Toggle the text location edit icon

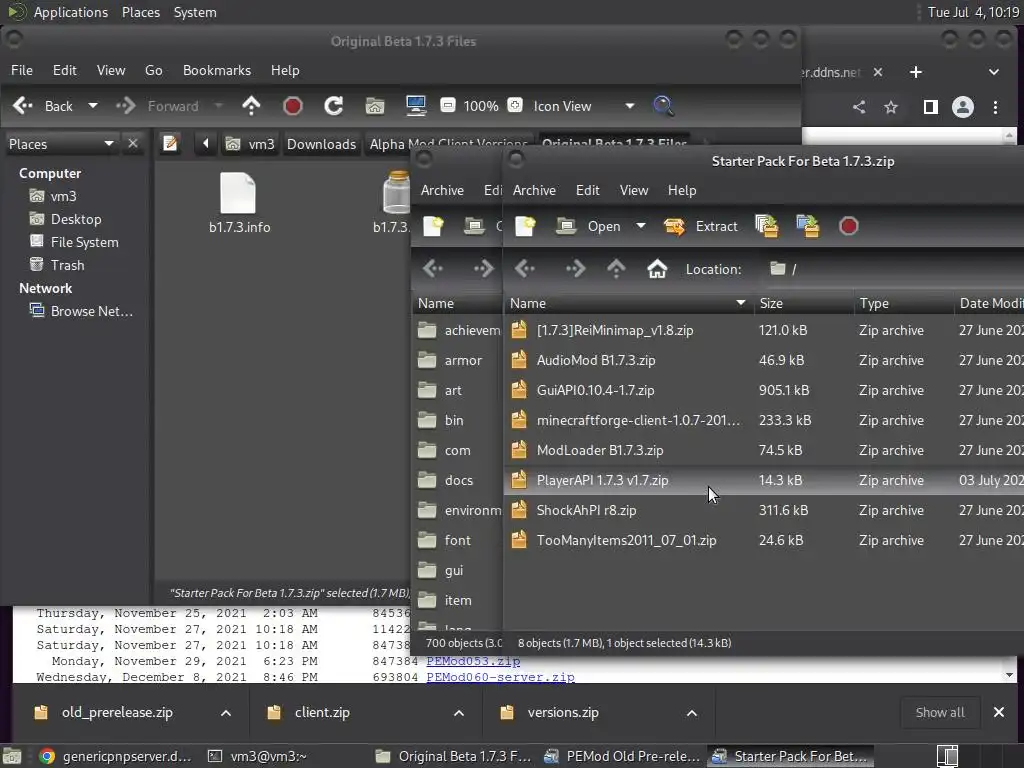click(170, 144)
